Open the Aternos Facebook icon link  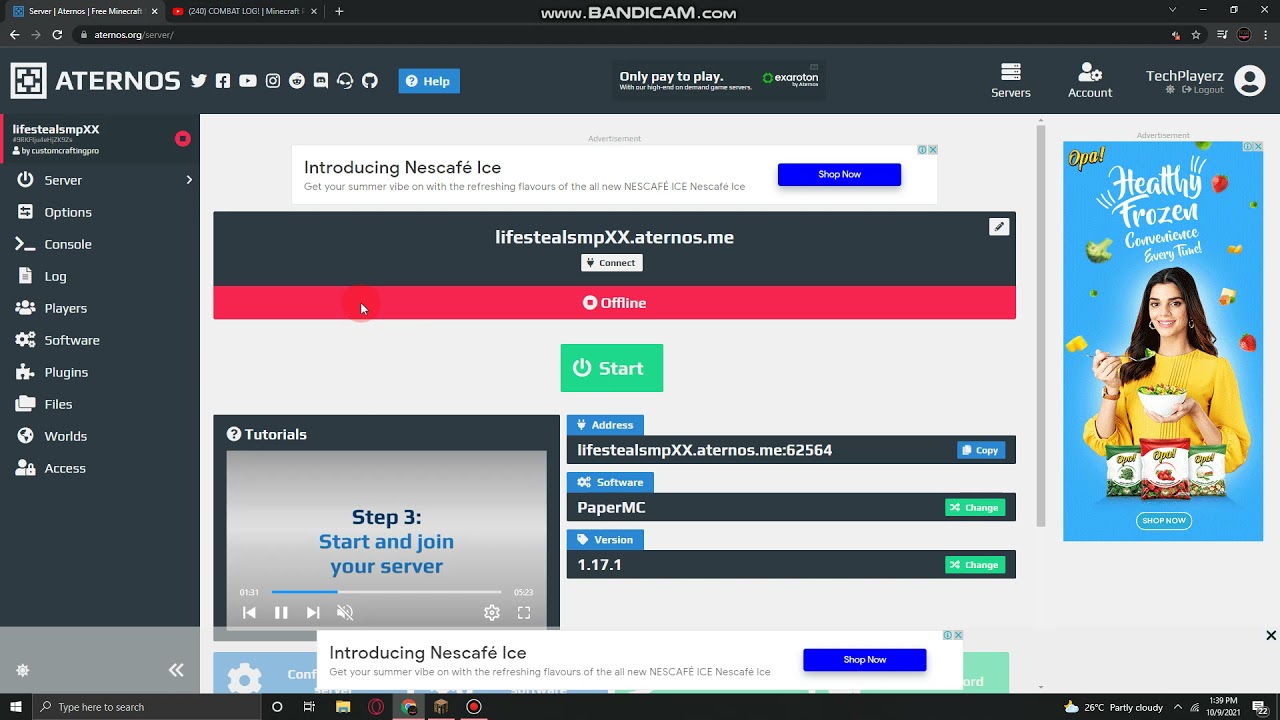click(223, 81)
